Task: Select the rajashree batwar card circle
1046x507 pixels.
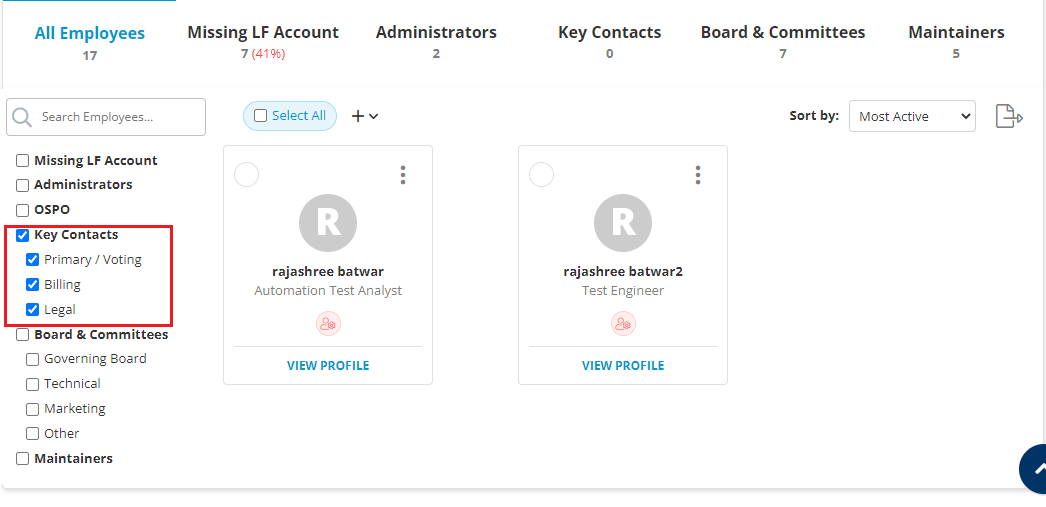Action: (246, 175)
